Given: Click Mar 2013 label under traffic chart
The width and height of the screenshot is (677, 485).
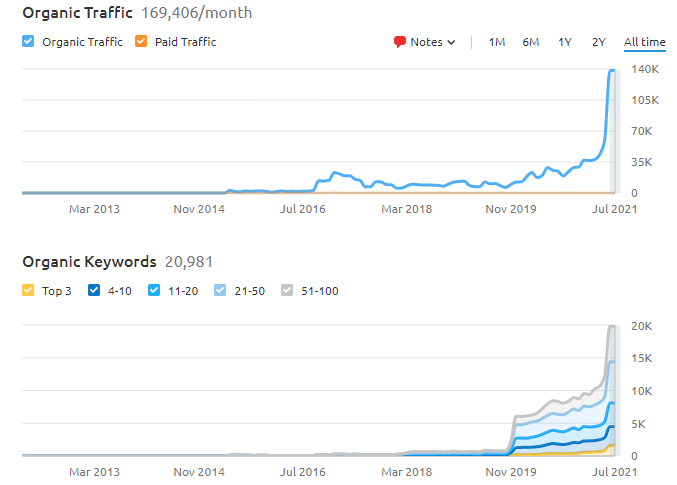Looking at the screenshot, I should 95,209.
